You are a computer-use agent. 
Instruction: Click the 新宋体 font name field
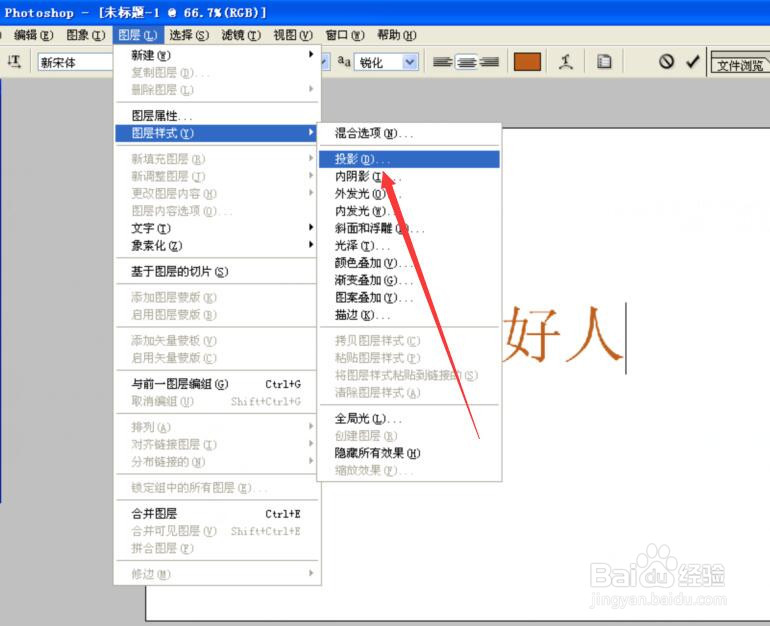(x=75, y=62)
